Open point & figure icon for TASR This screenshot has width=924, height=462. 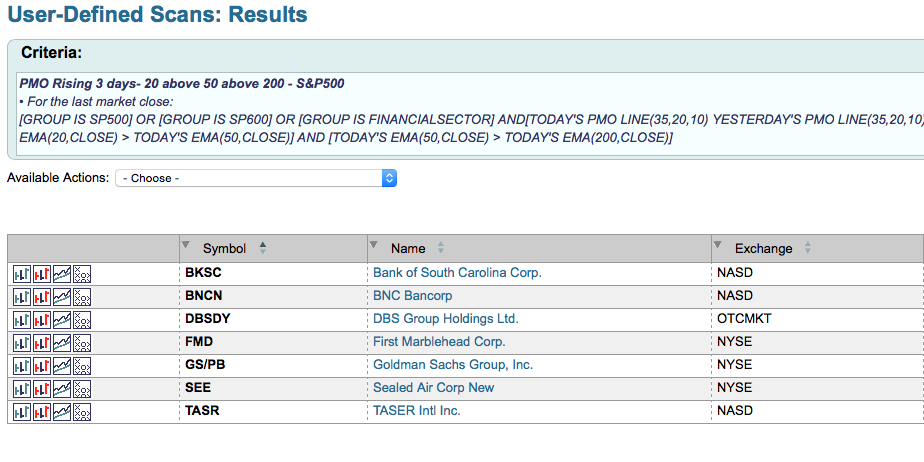[x=82, y=411]
